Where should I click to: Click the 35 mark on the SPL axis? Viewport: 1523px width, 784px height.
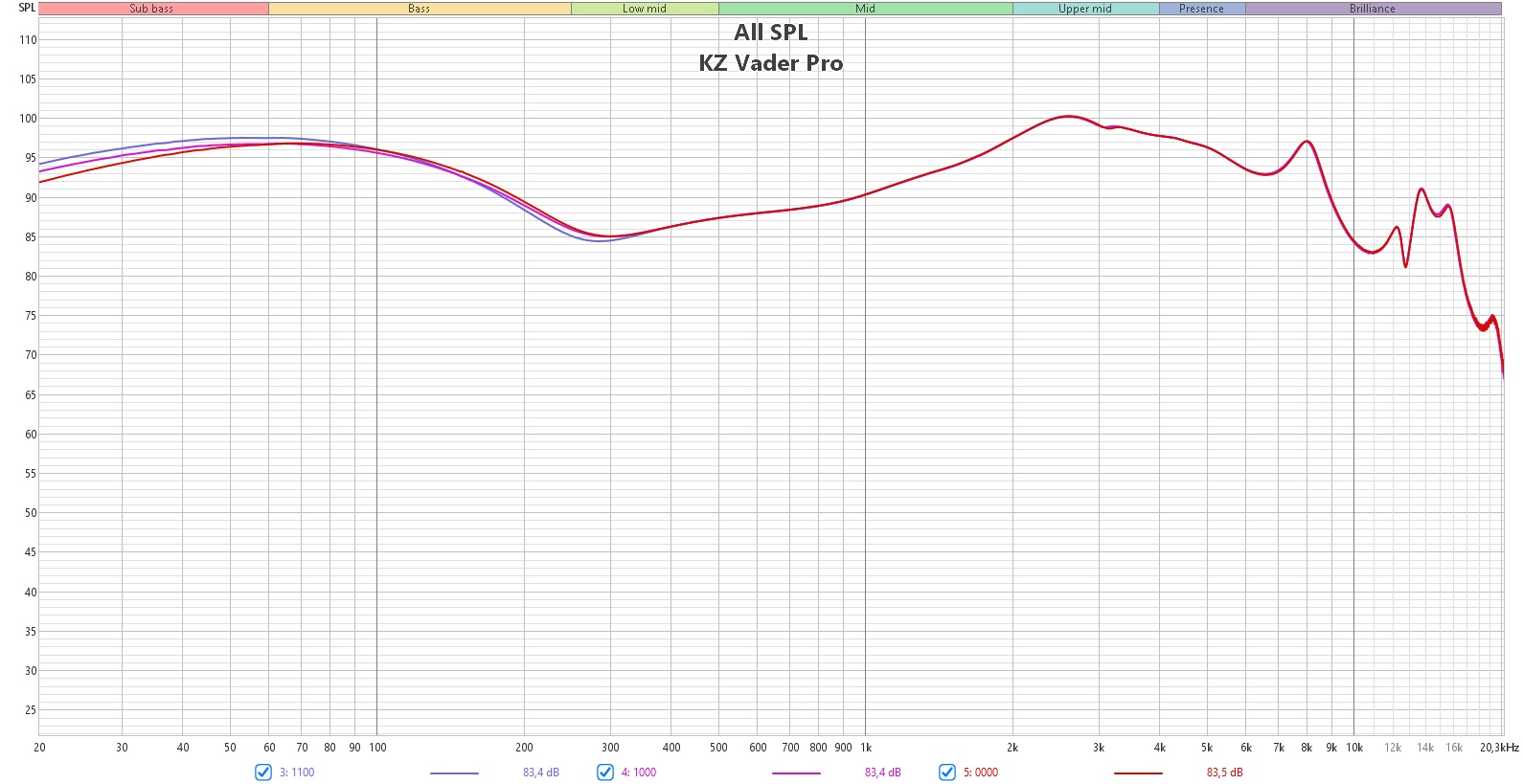point(31,632)
